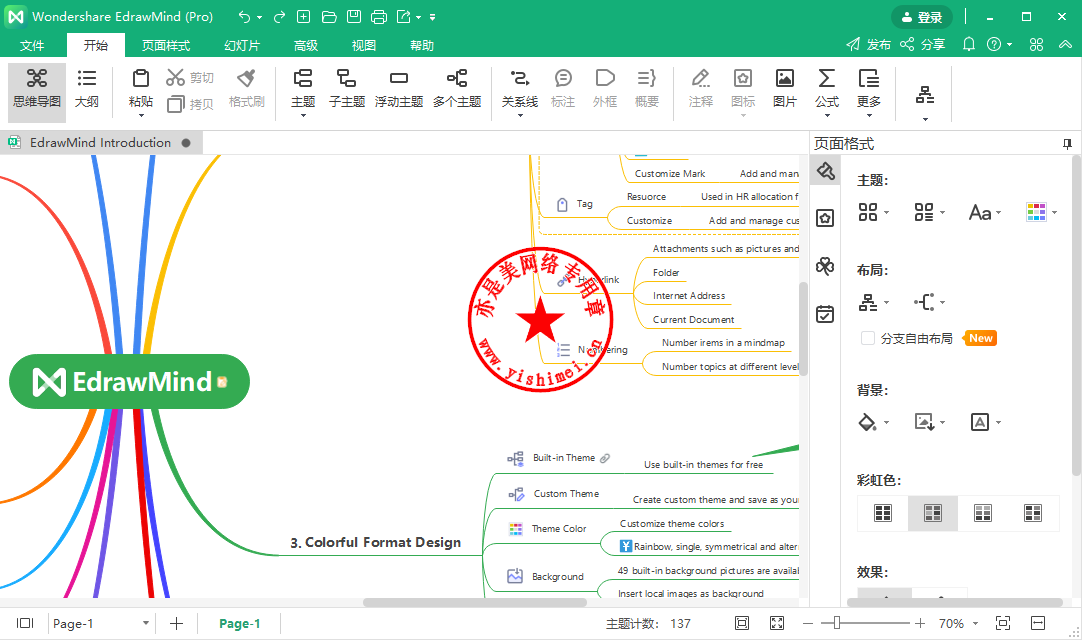The height and width of the screenshot is (640, 1082).
Task: Open the background fill color dropdown
Action: pyautogui.click(x=874, y=422)
